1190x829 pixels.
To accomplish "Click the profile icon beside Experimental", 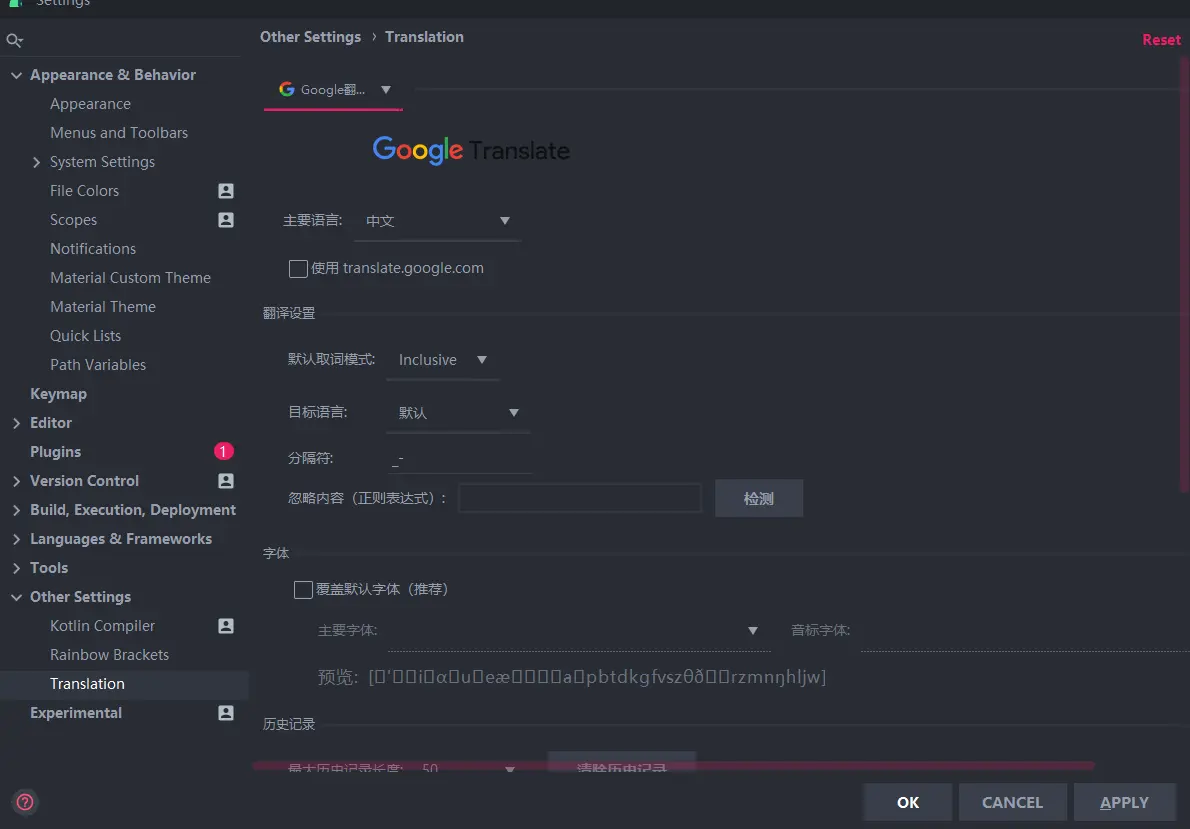I will (x=226, y=713).
